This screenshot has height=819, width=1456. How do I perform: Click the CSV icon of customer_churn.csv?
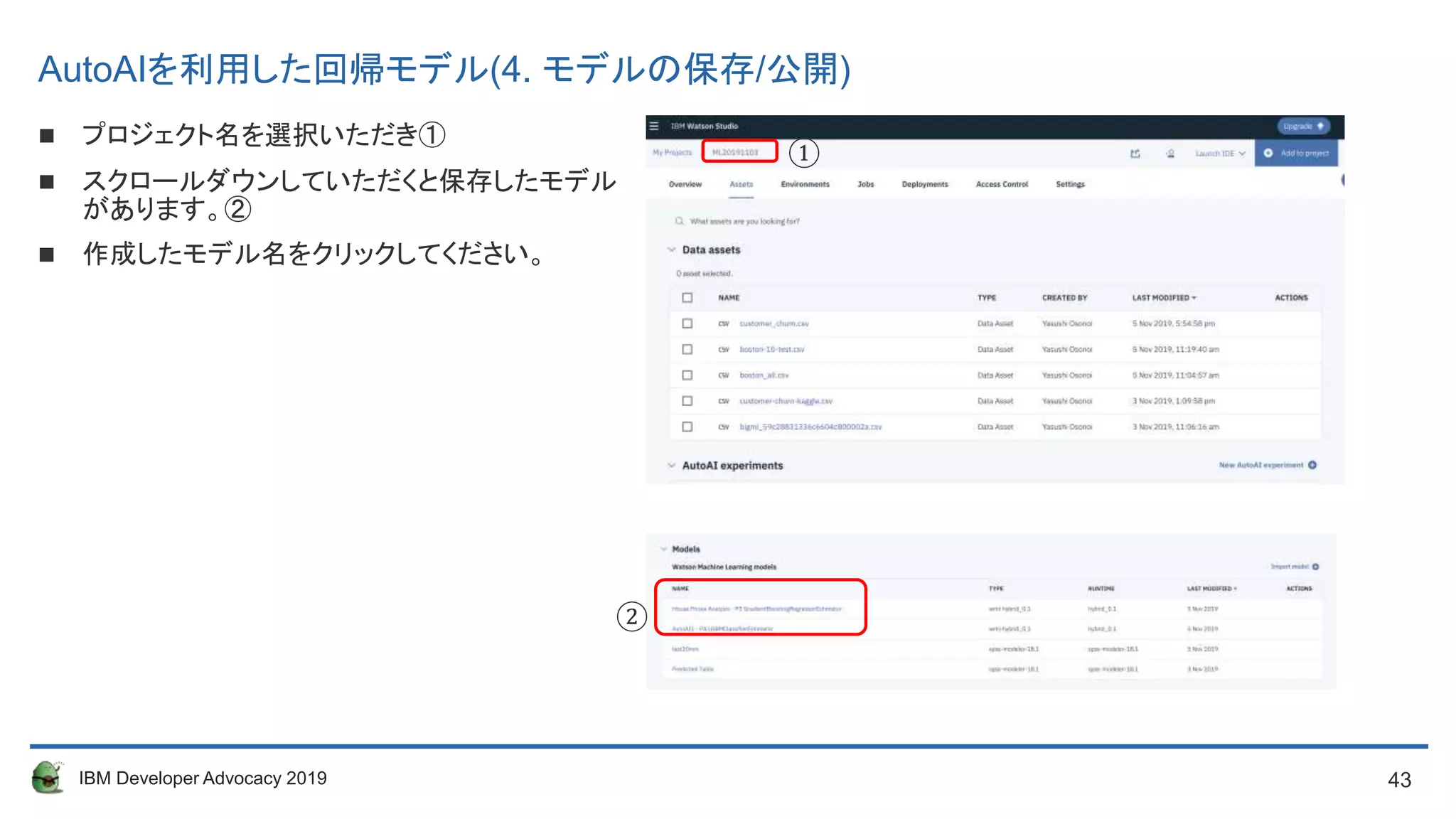coord(723,323)
